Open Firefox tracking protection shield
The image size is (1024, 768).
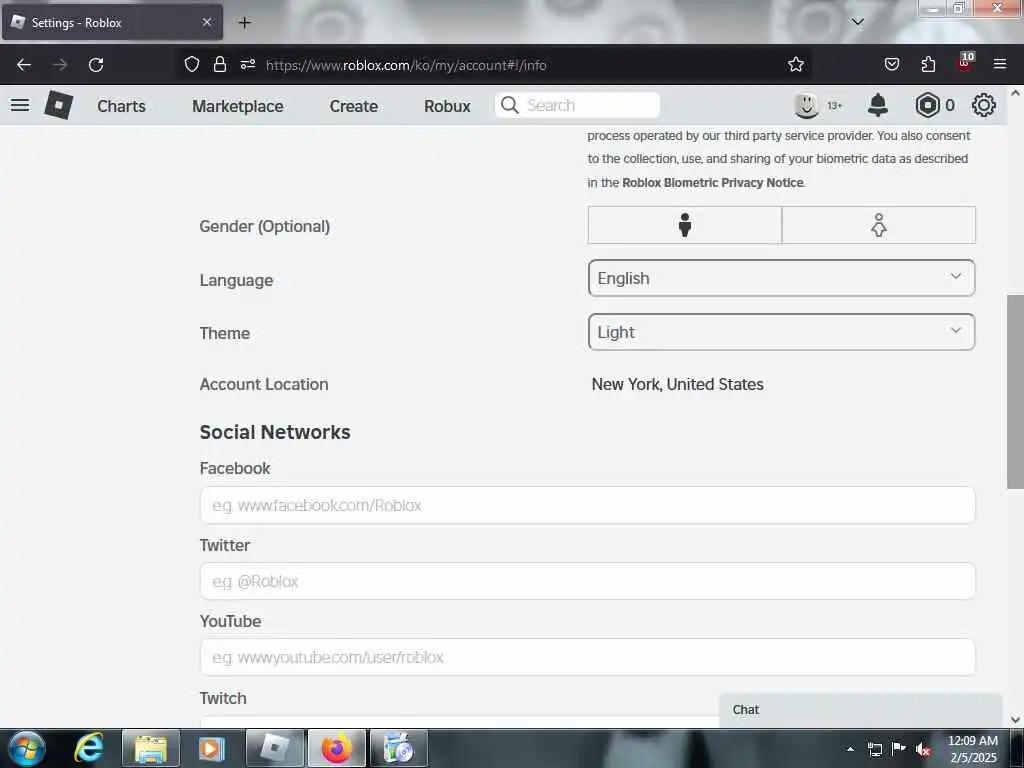click(191, 64)
